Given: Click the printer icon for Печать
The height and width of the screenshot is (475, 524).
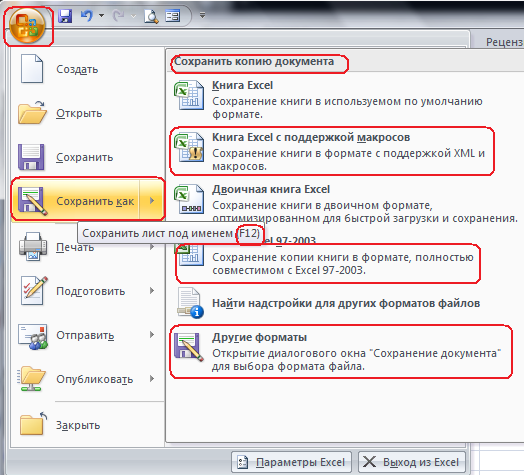Looking at the screenshot, I should pos(32,247).
